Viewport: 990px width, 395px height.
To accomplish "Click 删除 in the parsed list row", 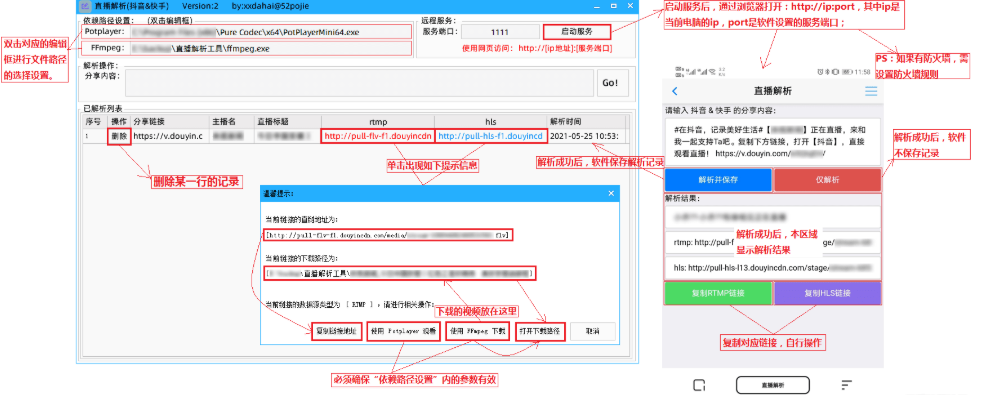I will 119,136.
